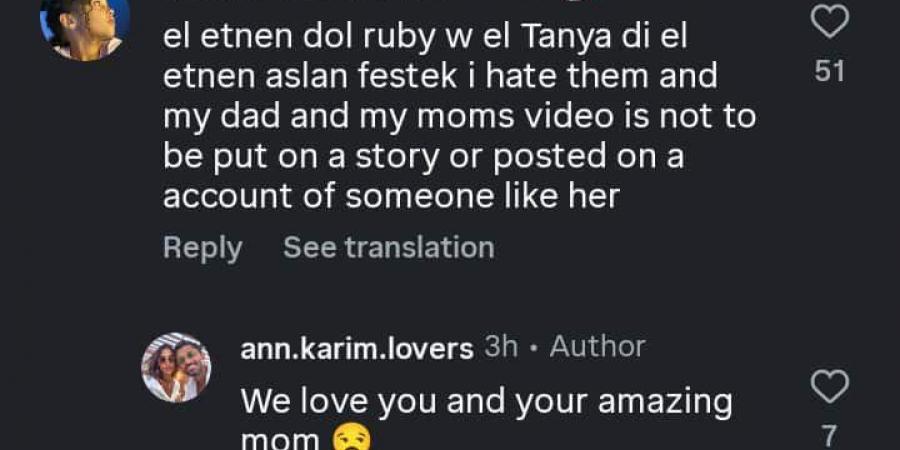Screen dimensions: 900x450
Task: Click the unamused face emoji in the reply
Action: pos(347,439)
